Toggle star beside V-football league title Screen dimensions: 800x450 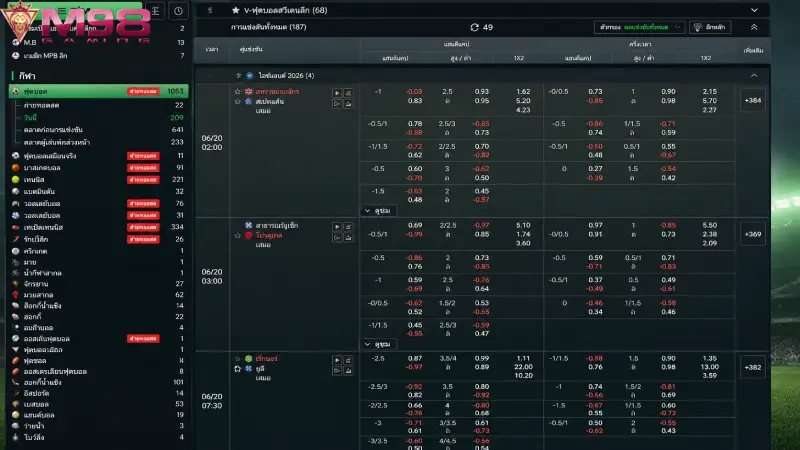pyautogui.click(x=235, y=10)
